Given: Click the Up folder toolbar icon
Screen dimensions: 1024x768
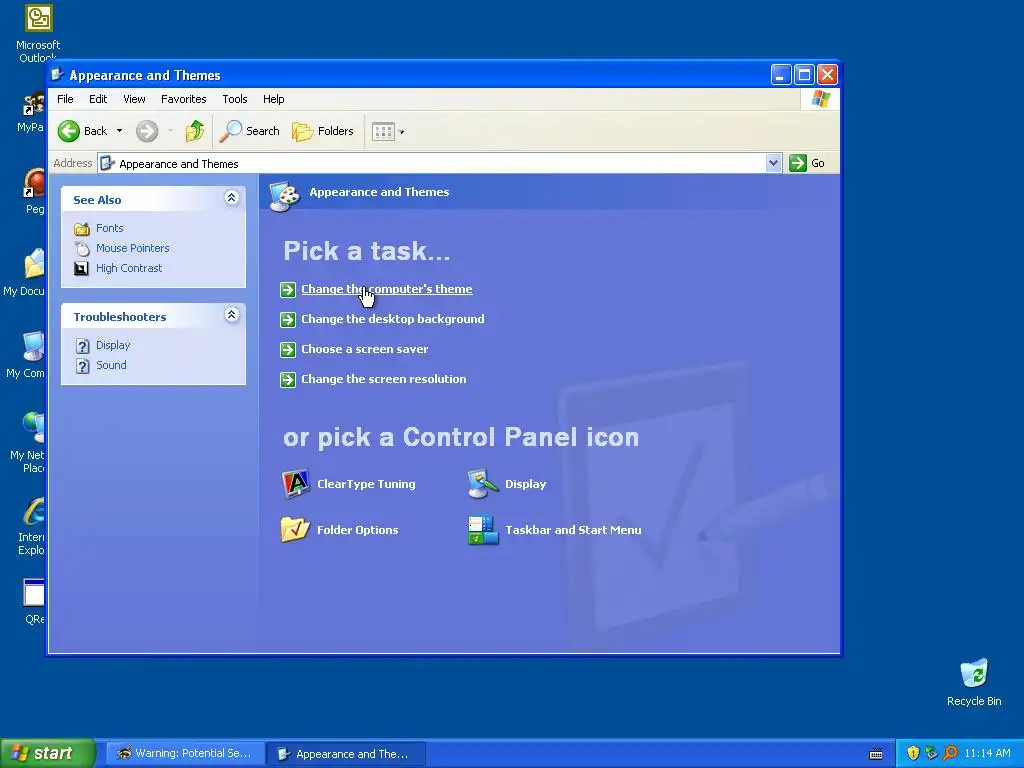Looking at the screenshot, I should (195, 131).
